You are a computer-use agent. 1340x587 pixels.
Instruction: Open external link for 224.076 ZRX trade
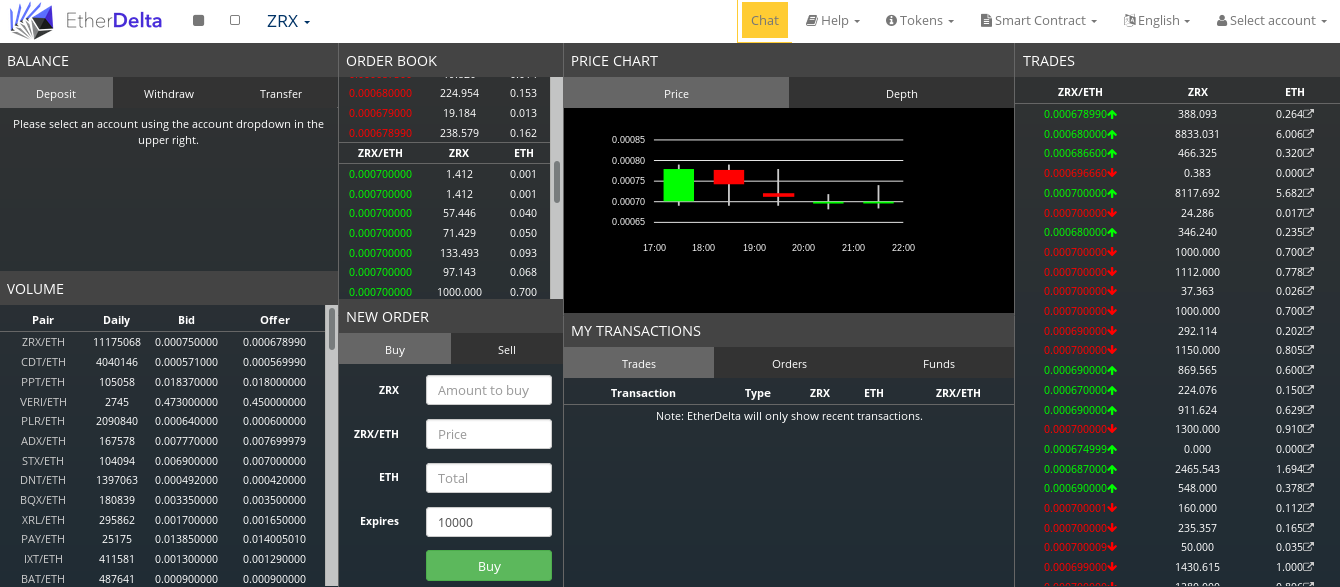(1309, 390)
